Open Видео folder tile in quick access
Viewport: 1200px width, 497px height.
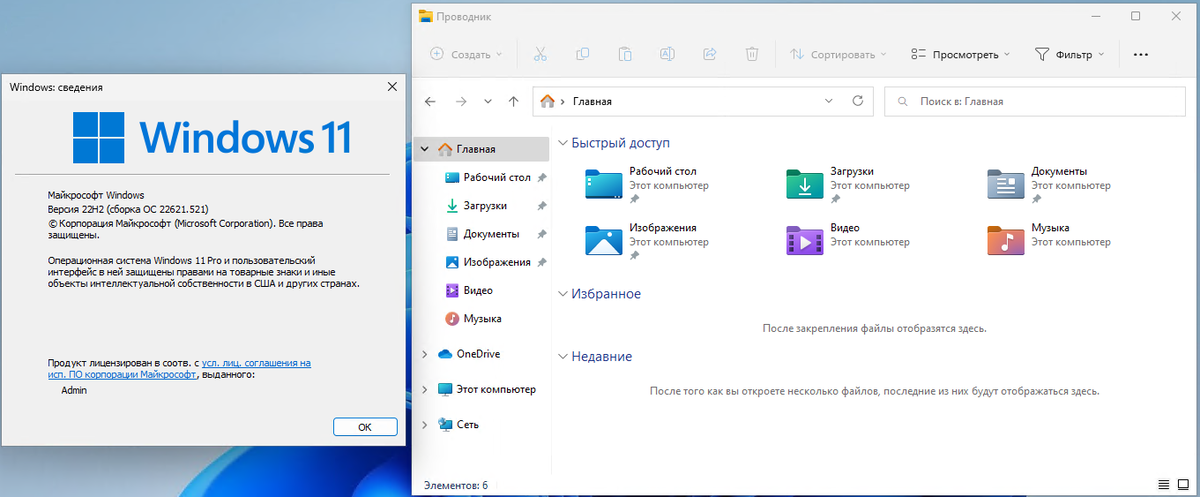(847, 241)
